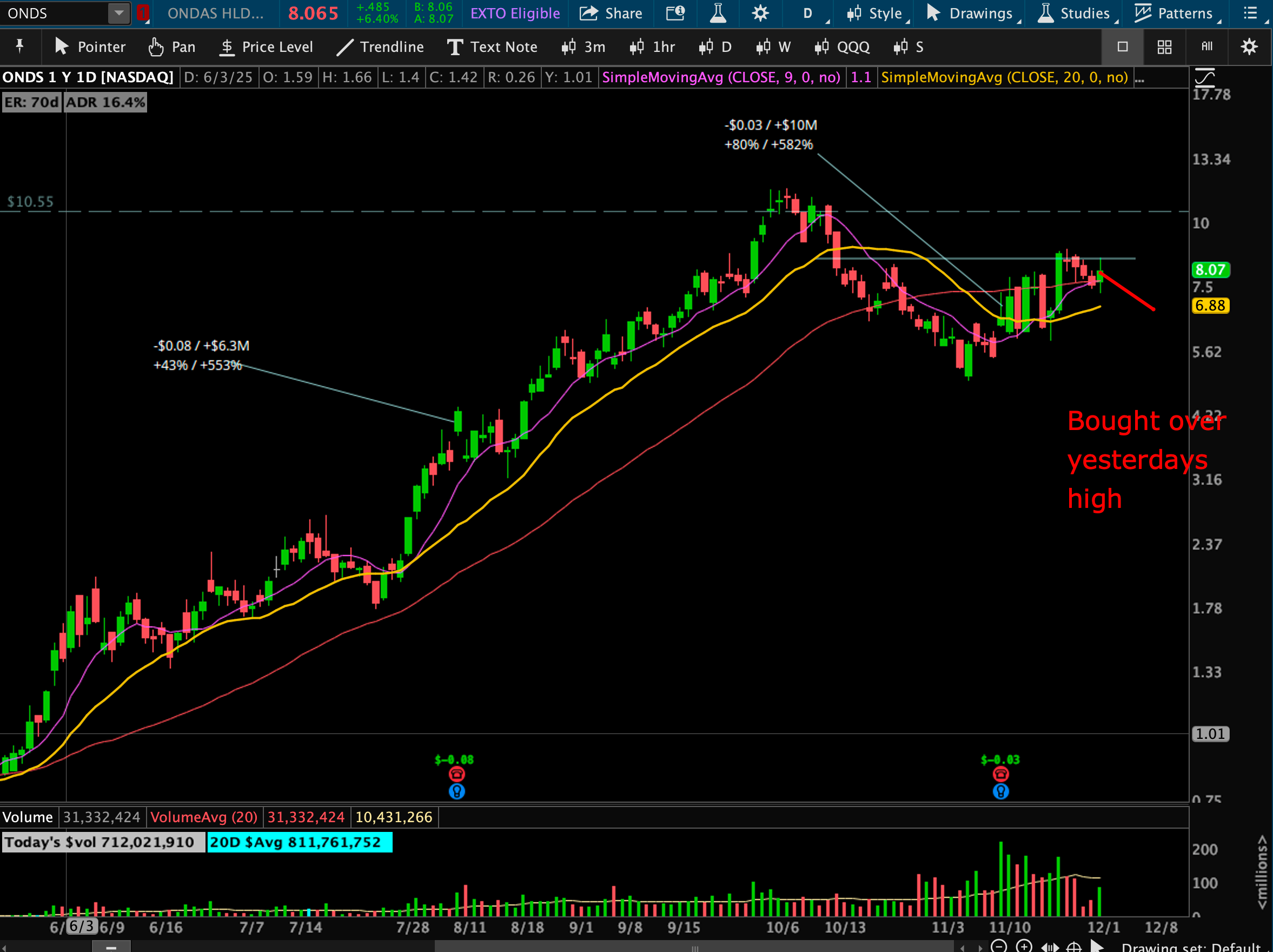The width and height of the screenshot is (1273, 952).
Task: Open the ONDS symbol dropdown arrow
Action: [118, 12]
